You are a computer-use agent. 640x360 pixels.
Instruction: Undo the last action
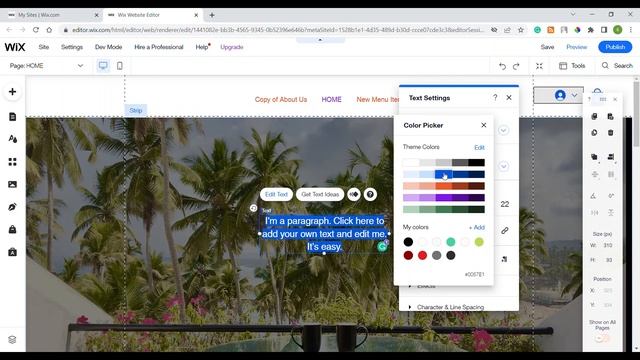click(x=502, y=66)
